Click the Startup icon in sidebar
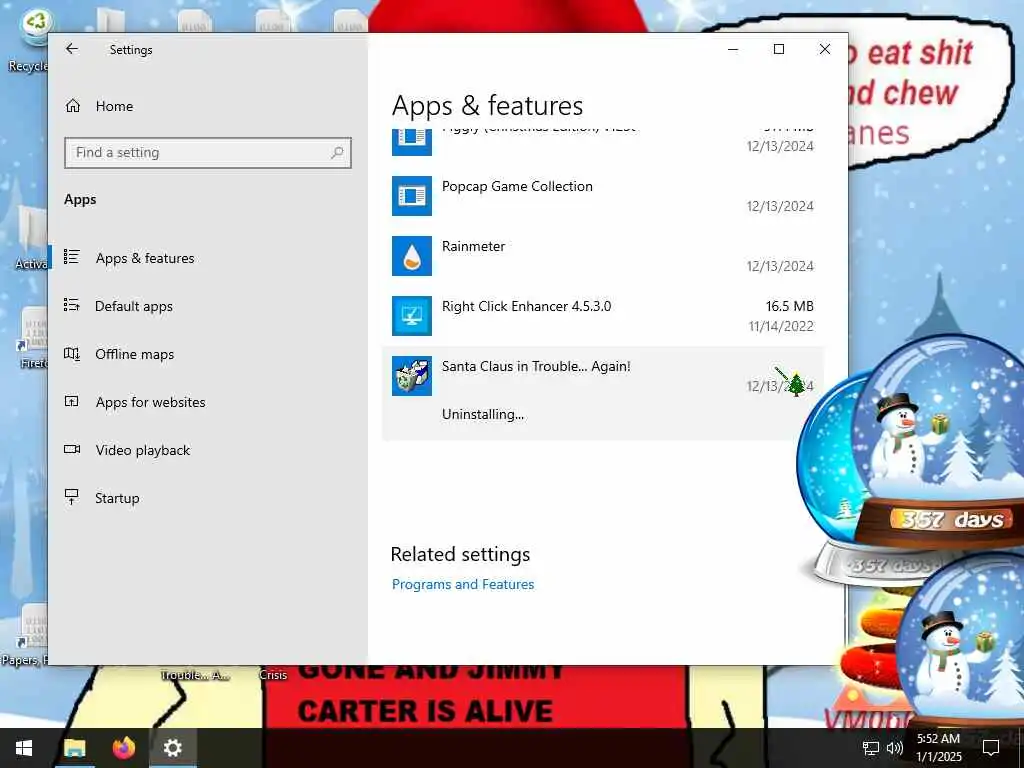1024x768 pixels. click(x=72, y=497)
